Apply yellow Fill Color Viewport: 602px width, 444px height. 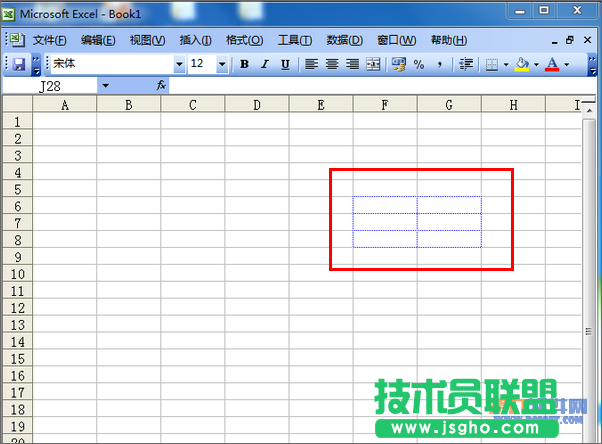click(522, 64)
